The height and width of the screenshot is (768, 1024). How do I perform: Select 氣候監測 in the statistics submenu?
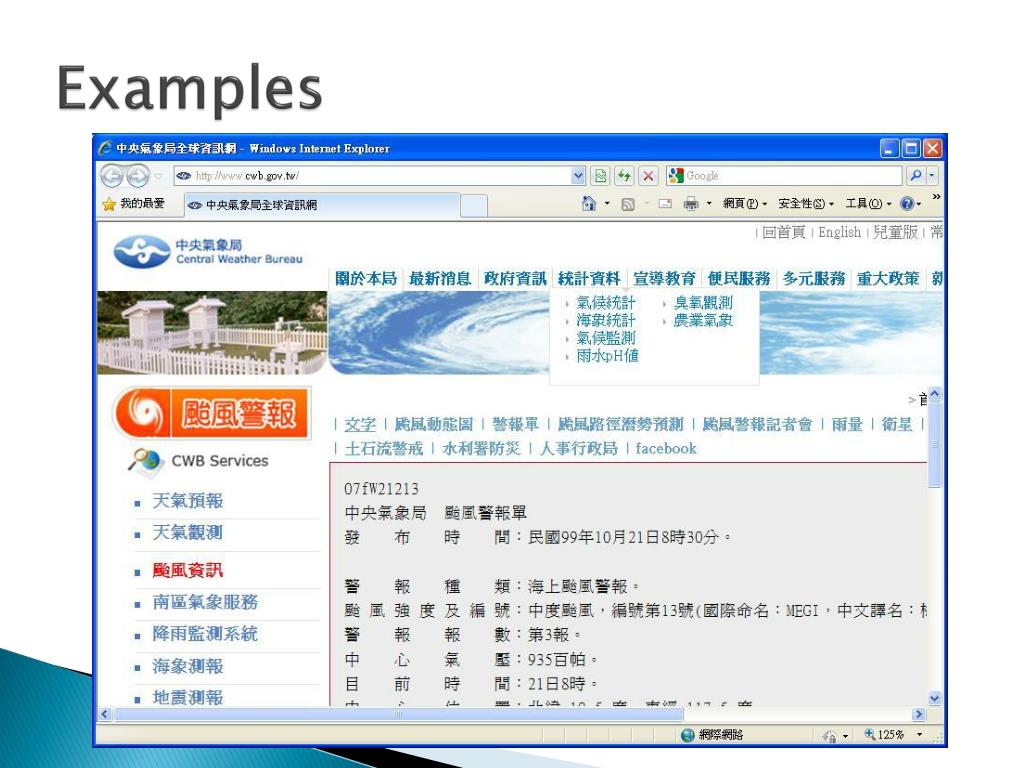coord(605,338)
